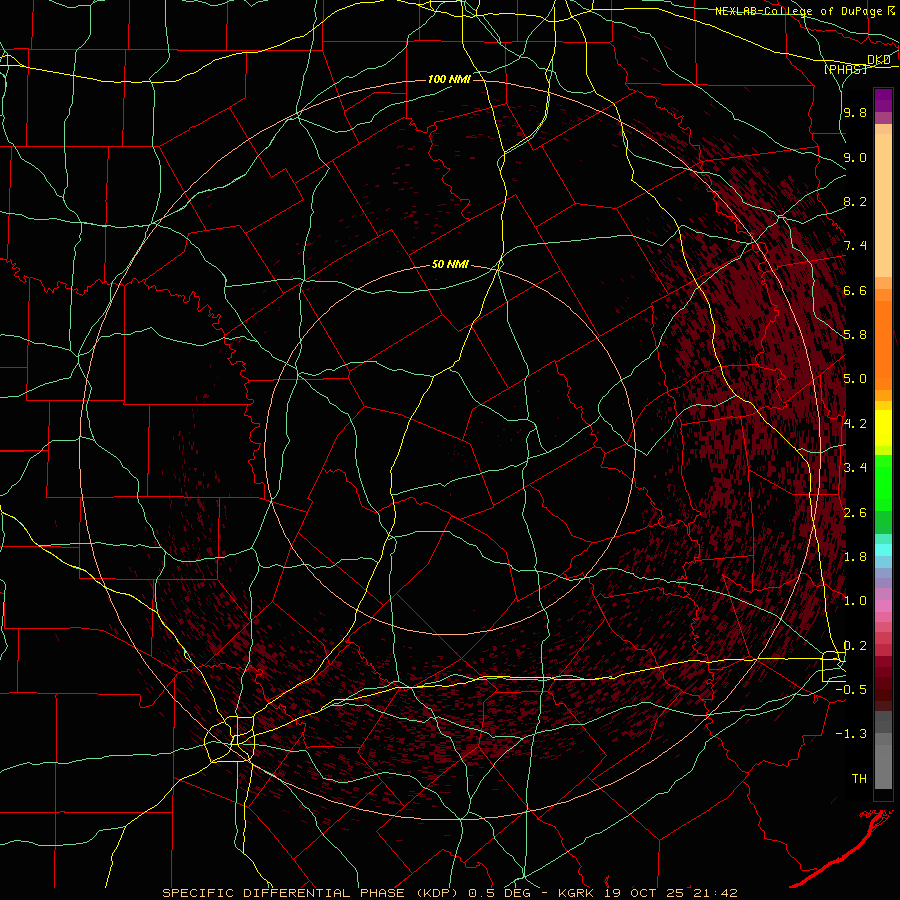
Task: Click the '6.6' colorbar value
Action: point(855,290)
